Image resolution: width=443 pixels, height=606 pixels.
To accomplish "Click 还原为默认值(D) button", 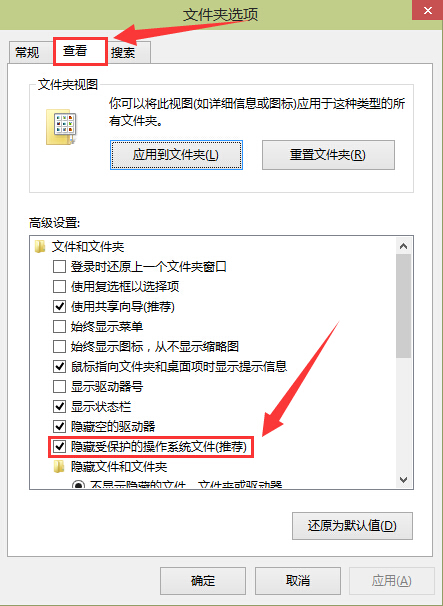I will pos(352,526).
